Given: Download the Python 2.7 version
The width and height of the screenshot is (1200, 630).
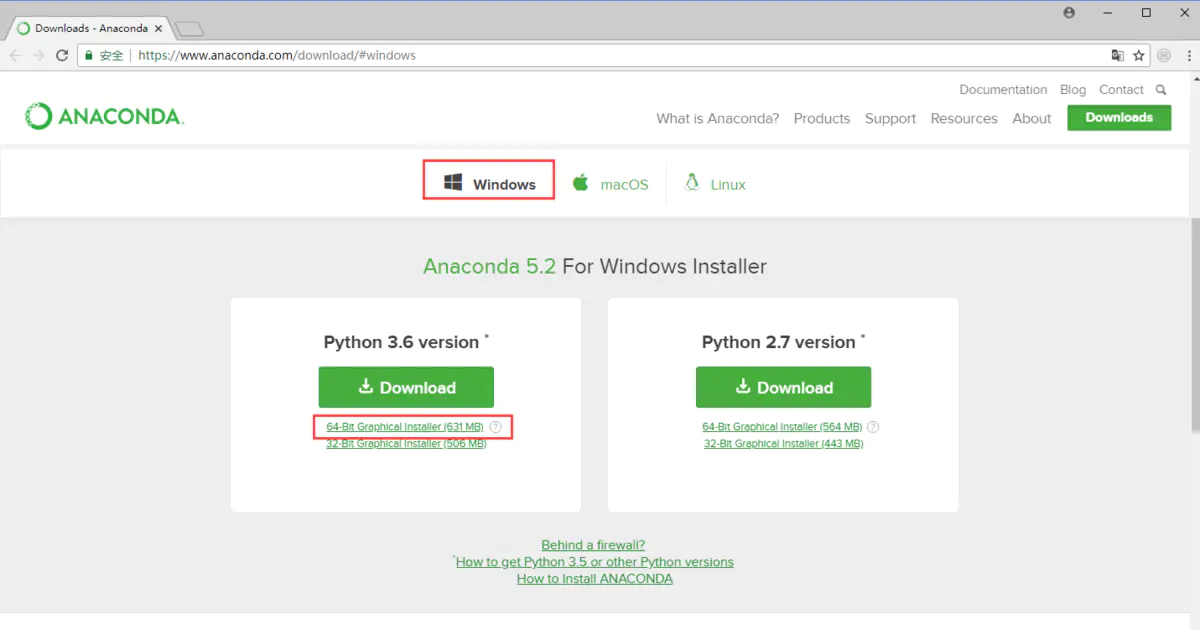Looking at the screenshot, I should pos(783,387).
